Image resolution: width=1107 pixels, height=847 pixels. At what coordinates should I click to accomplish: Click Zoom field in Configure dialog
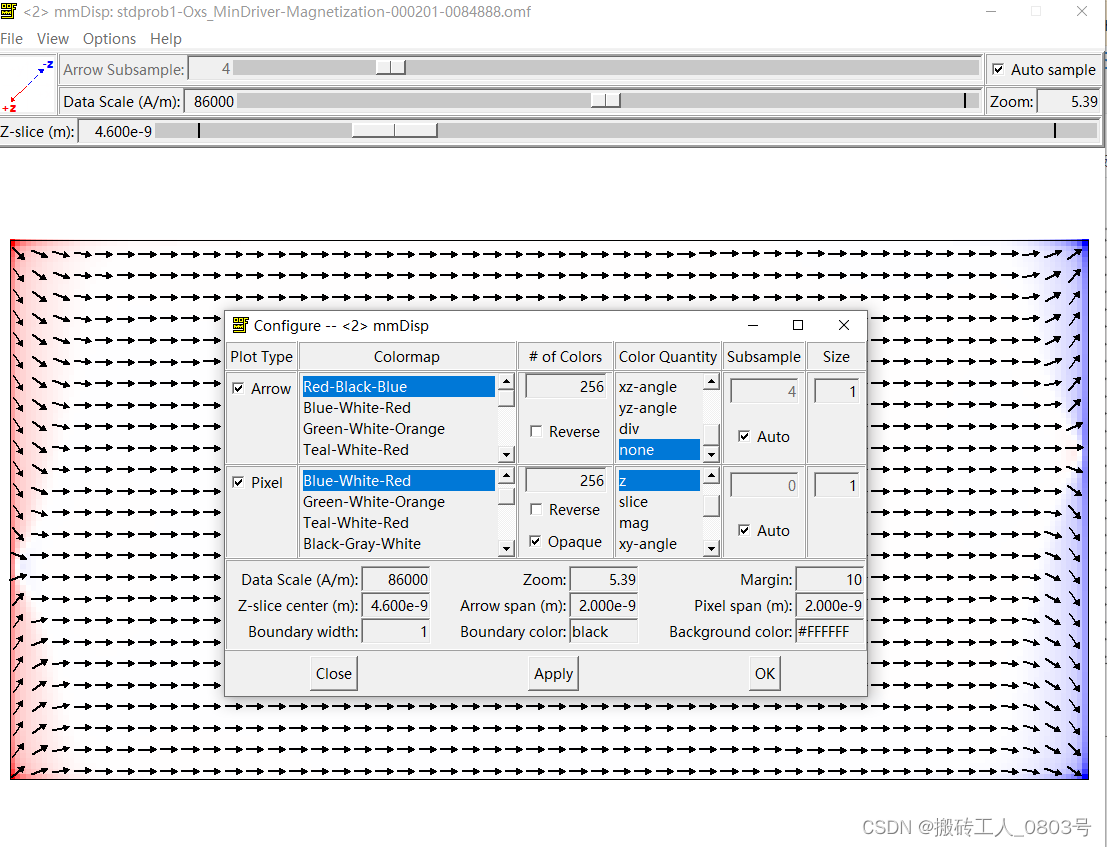coord(604,579)
